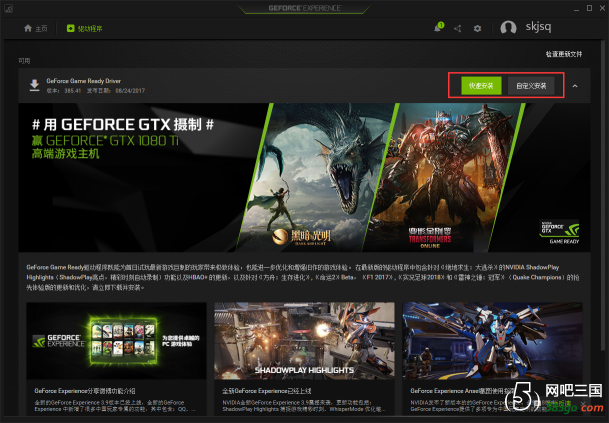Click the check for updates link
609x423 pixels.
[x=564, y=54]
